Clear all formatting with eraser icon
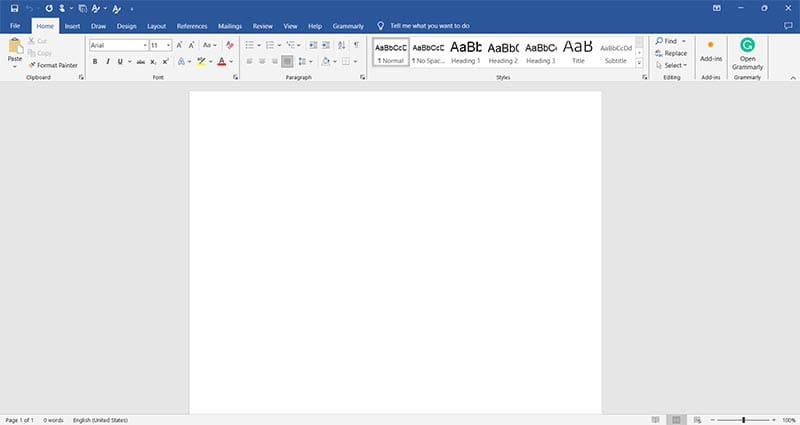 (x=230, y=45)
